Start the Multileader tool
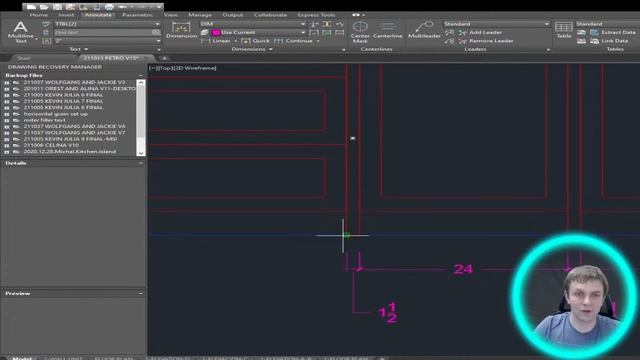 click(x=424, y=30)
